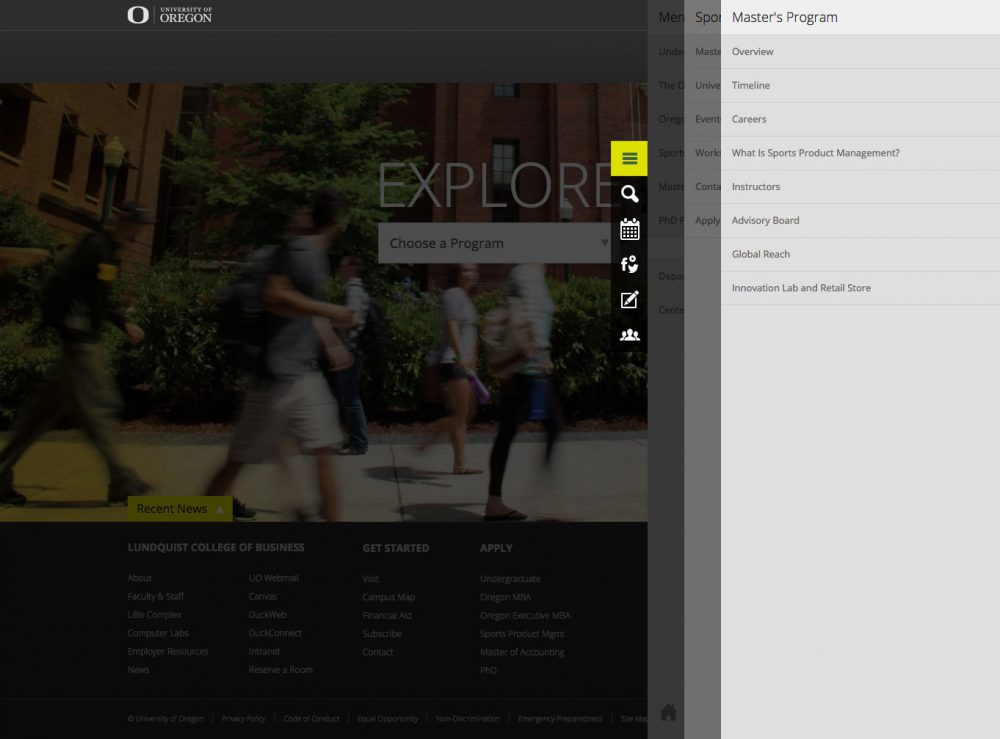
Task: Open the yellow hamburger navigation menu
Action: [629, 158]
